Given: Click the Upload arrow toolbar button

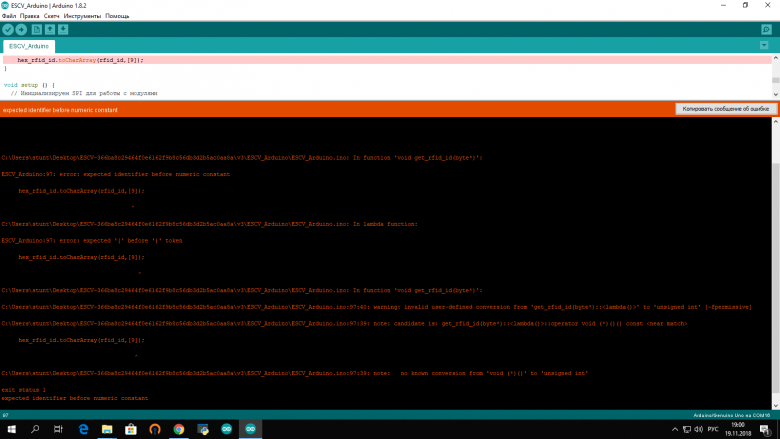Looking at the screenshot, I should coord(21,30).
